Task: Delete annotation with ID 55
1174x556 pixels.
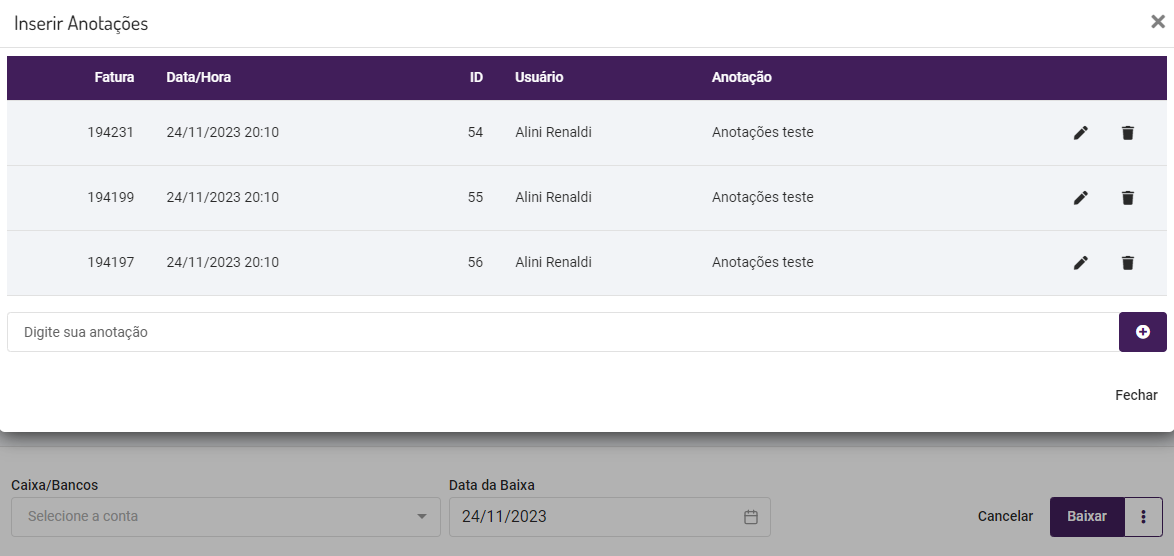Action: (x=1127, y=198)
